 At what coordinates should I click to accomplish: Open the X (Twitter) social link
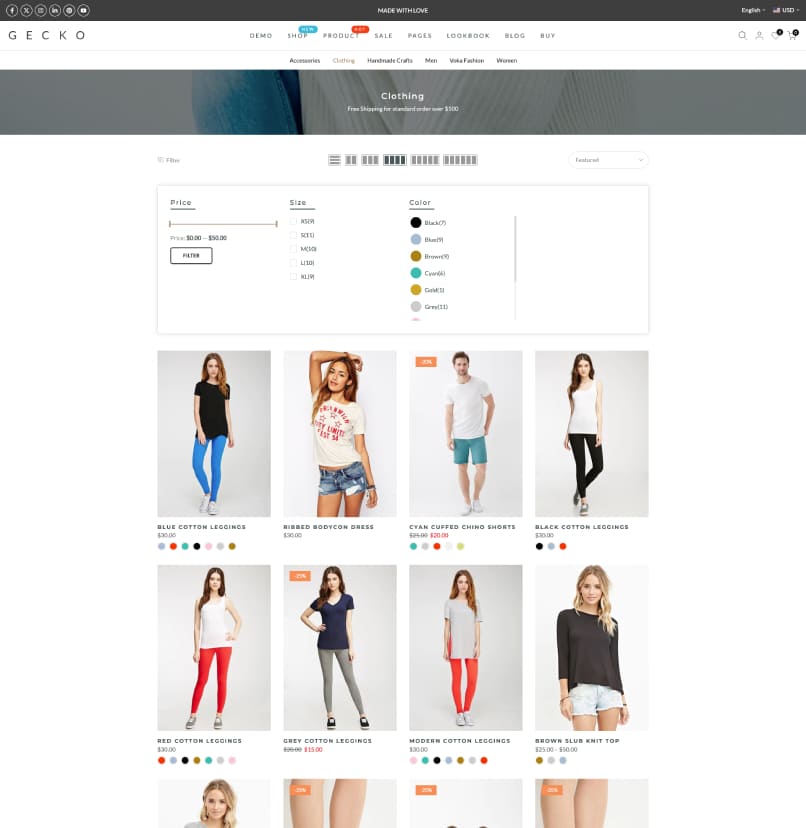(26, 11)
